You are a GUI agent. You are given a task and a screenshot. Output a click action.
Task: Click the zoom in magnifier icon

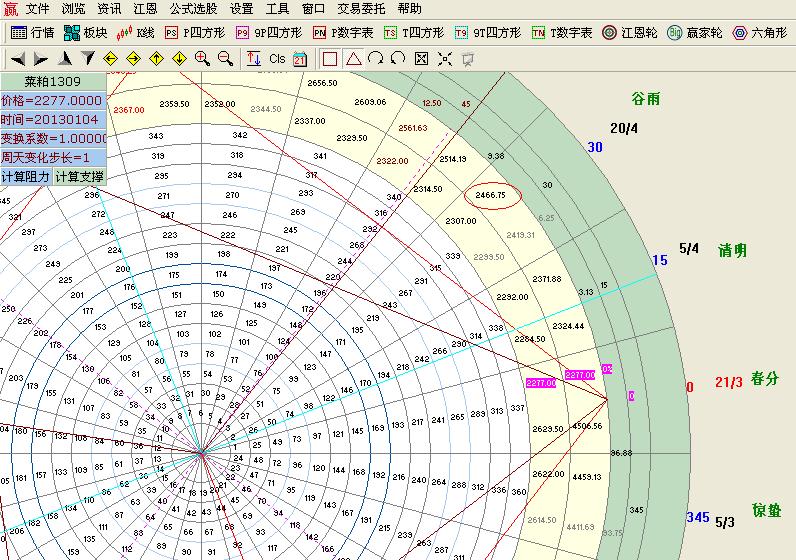pos(202,59)
